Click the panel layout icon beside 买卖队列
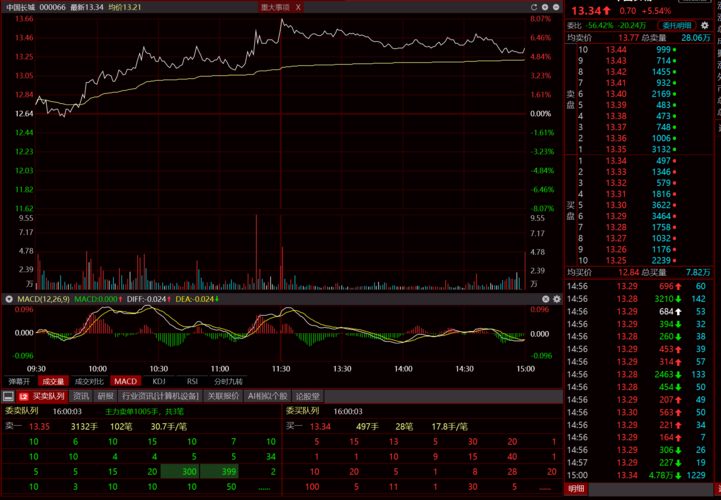 pyautogui.click(x=8, y=396)
